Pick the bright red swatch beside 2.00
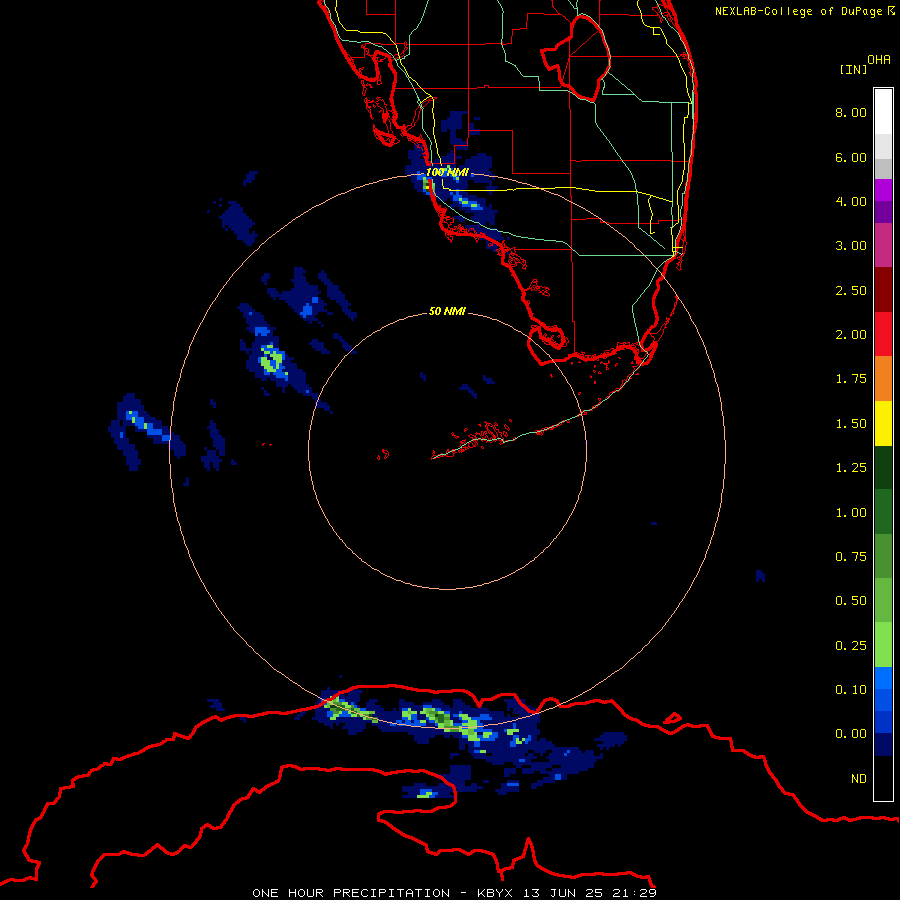The height and width of the screenshot is (900, 900). click(x=883, y=334)
